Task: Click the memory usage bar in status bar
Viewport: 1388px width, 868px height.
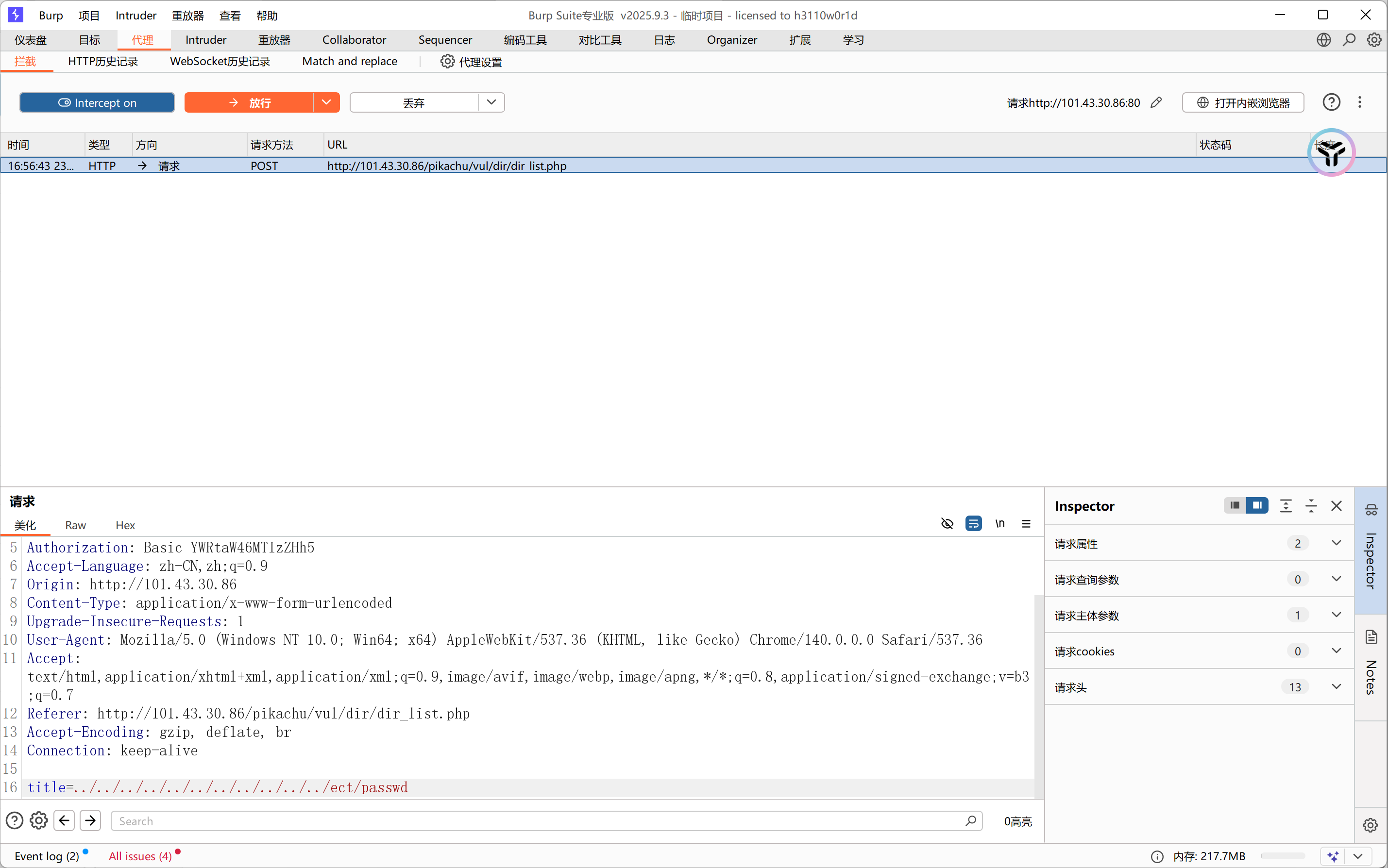Action: [1283, 856]
